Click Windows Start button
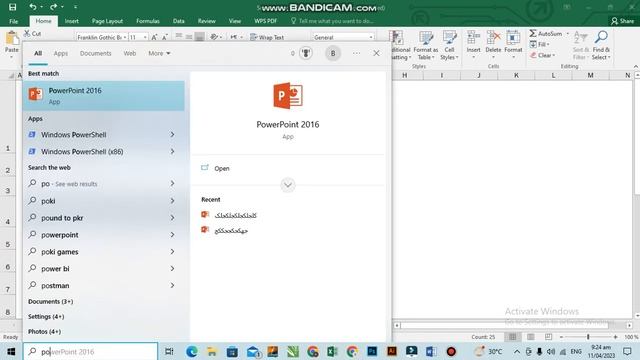The width and height of the screenshot is (640, 360). coord(11,351)
